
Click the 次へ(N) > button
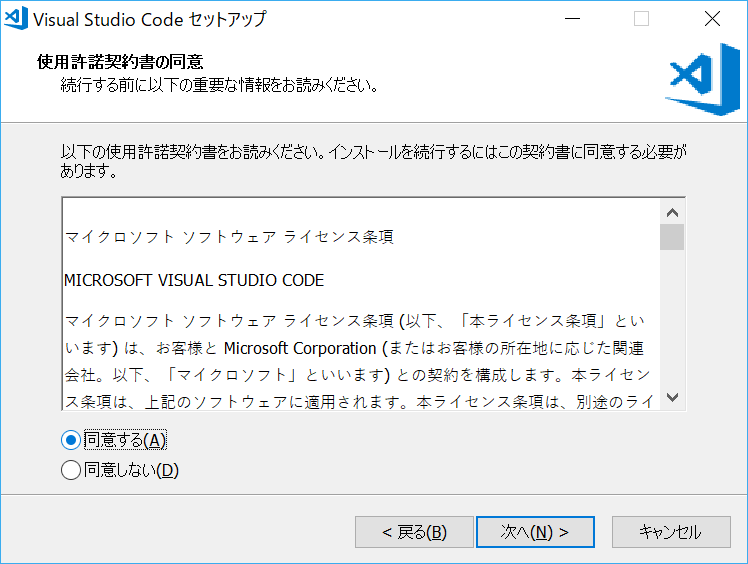pyautogui.click(x=535, y=532)
